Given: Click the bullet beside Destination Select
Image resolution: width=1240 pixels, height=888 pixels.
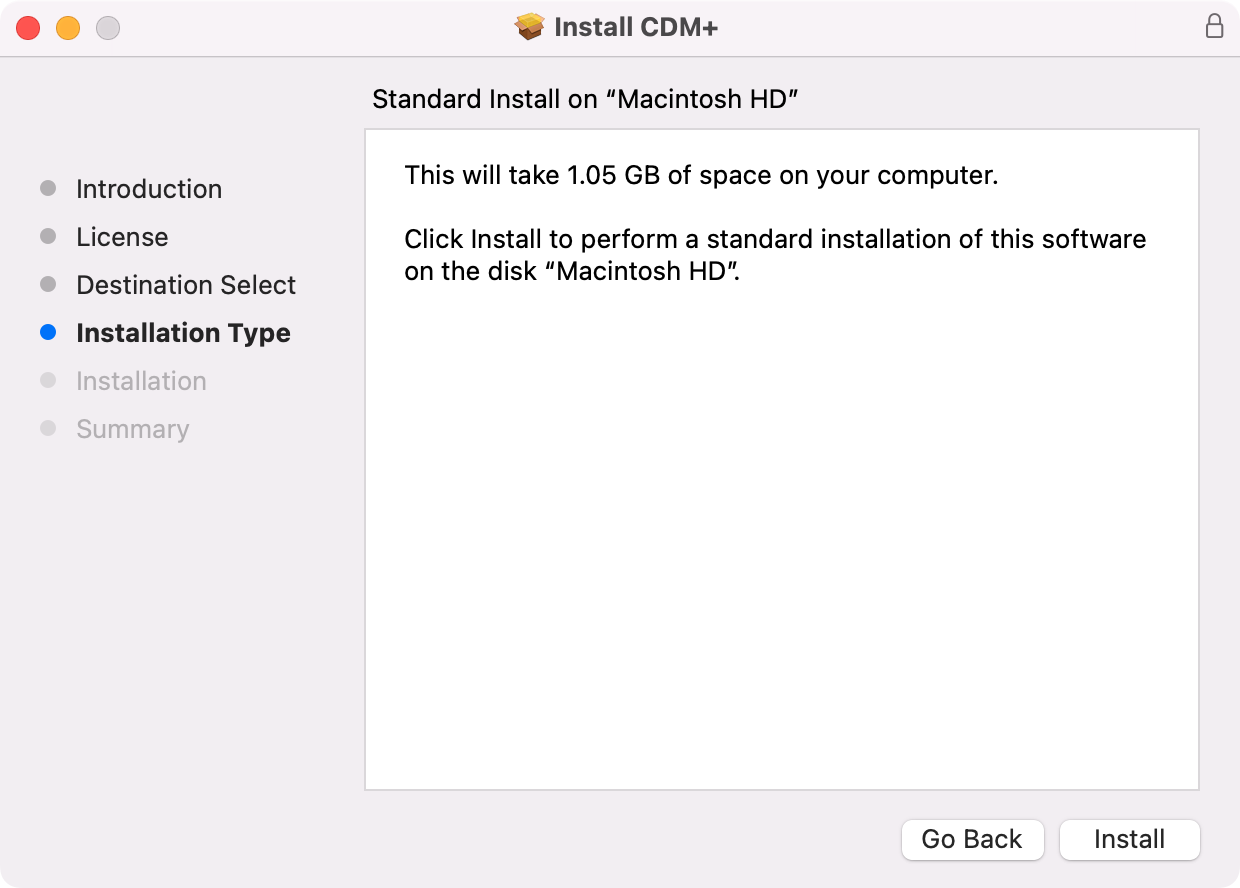Looking at the screenshot, I should [48, 285].
